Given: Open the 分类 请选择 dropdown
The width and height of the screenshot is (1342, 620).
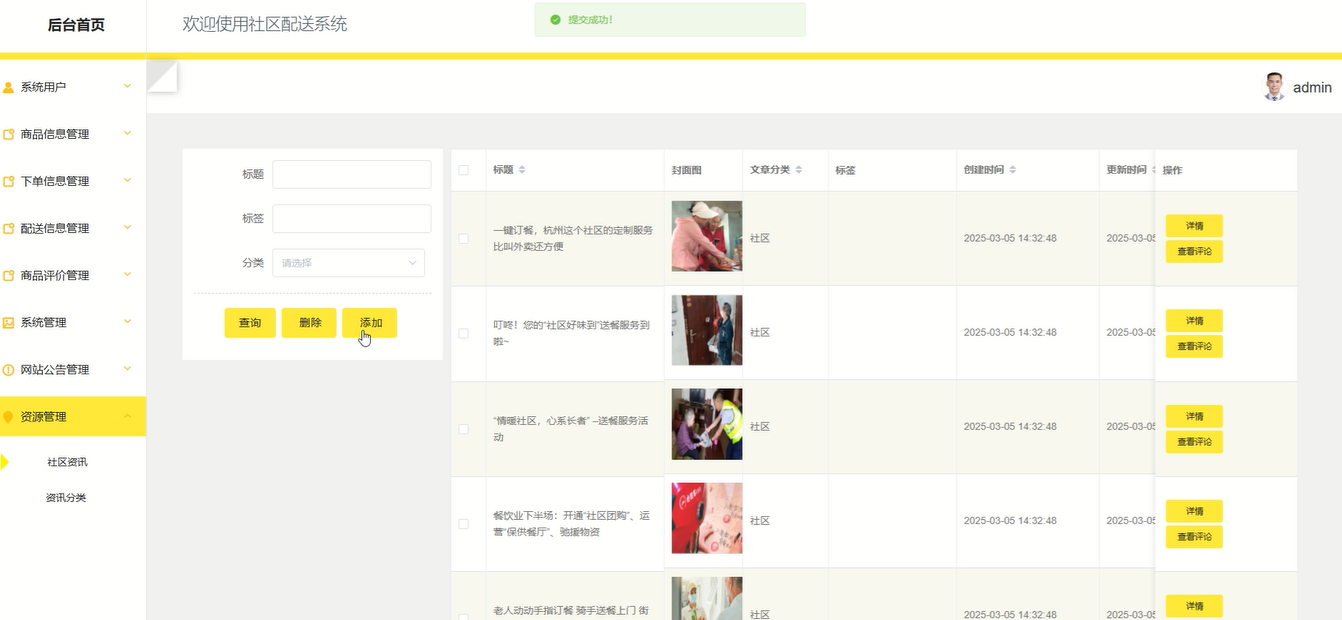Looking at the screenshot, I should click(348, 263).
